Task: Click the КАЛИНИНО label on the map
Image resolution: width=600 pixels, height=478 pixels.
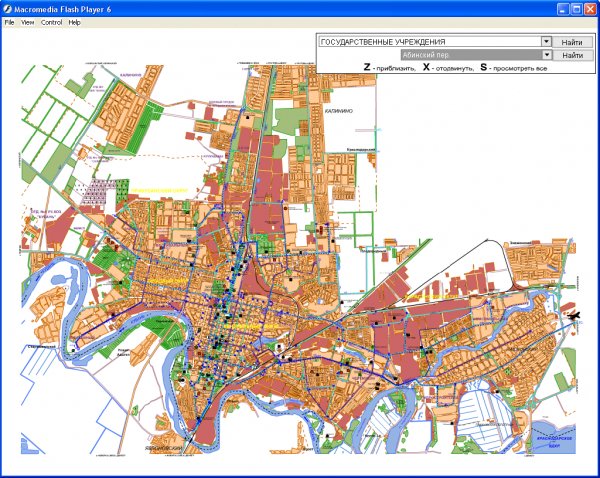Action: (x=339, y=111)
